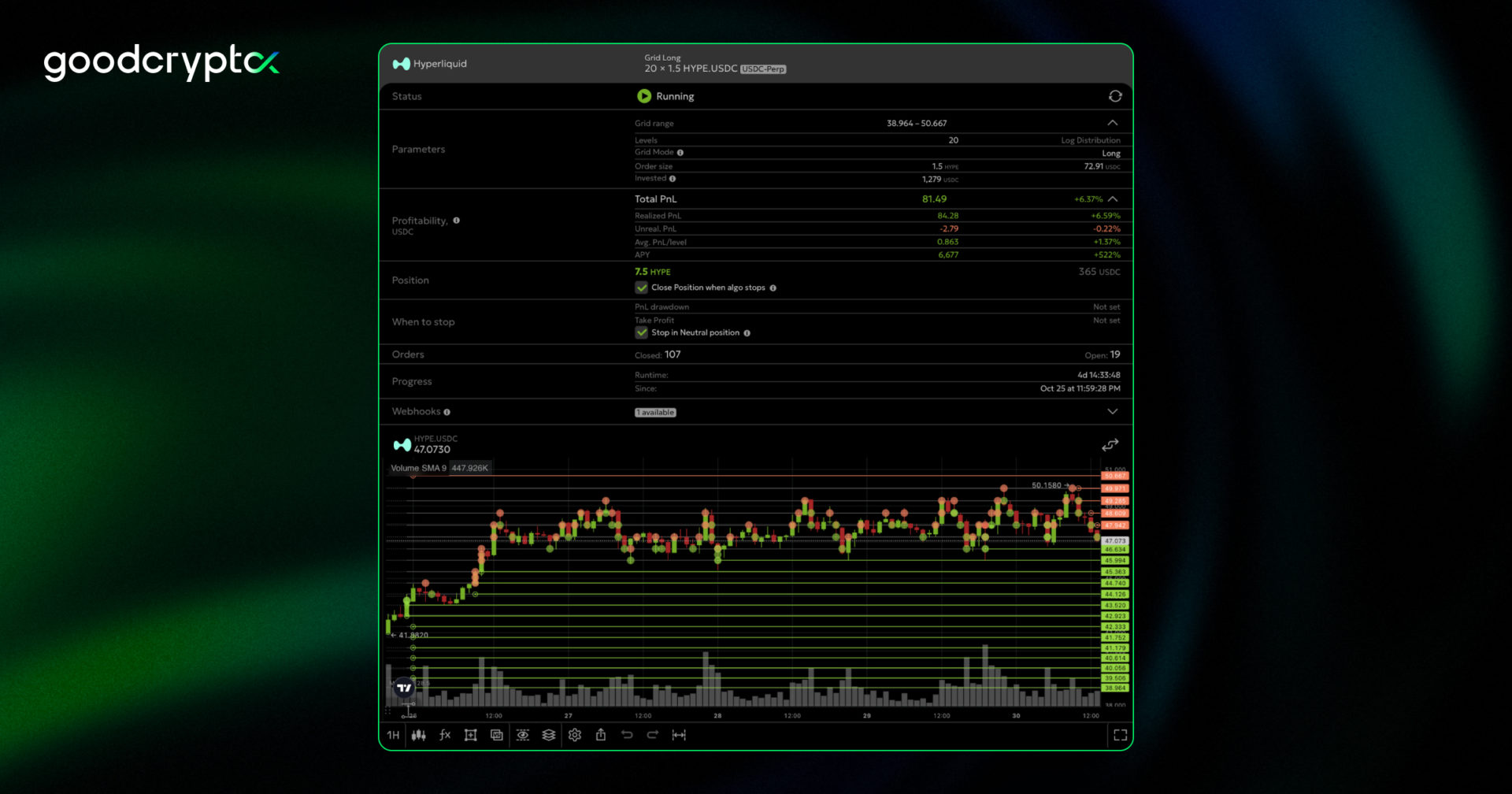Image resolution: width=1512 pixels, height=794 pixels.
Task: Select the candlestick chart style icon
Action: [x=419, y=735]
